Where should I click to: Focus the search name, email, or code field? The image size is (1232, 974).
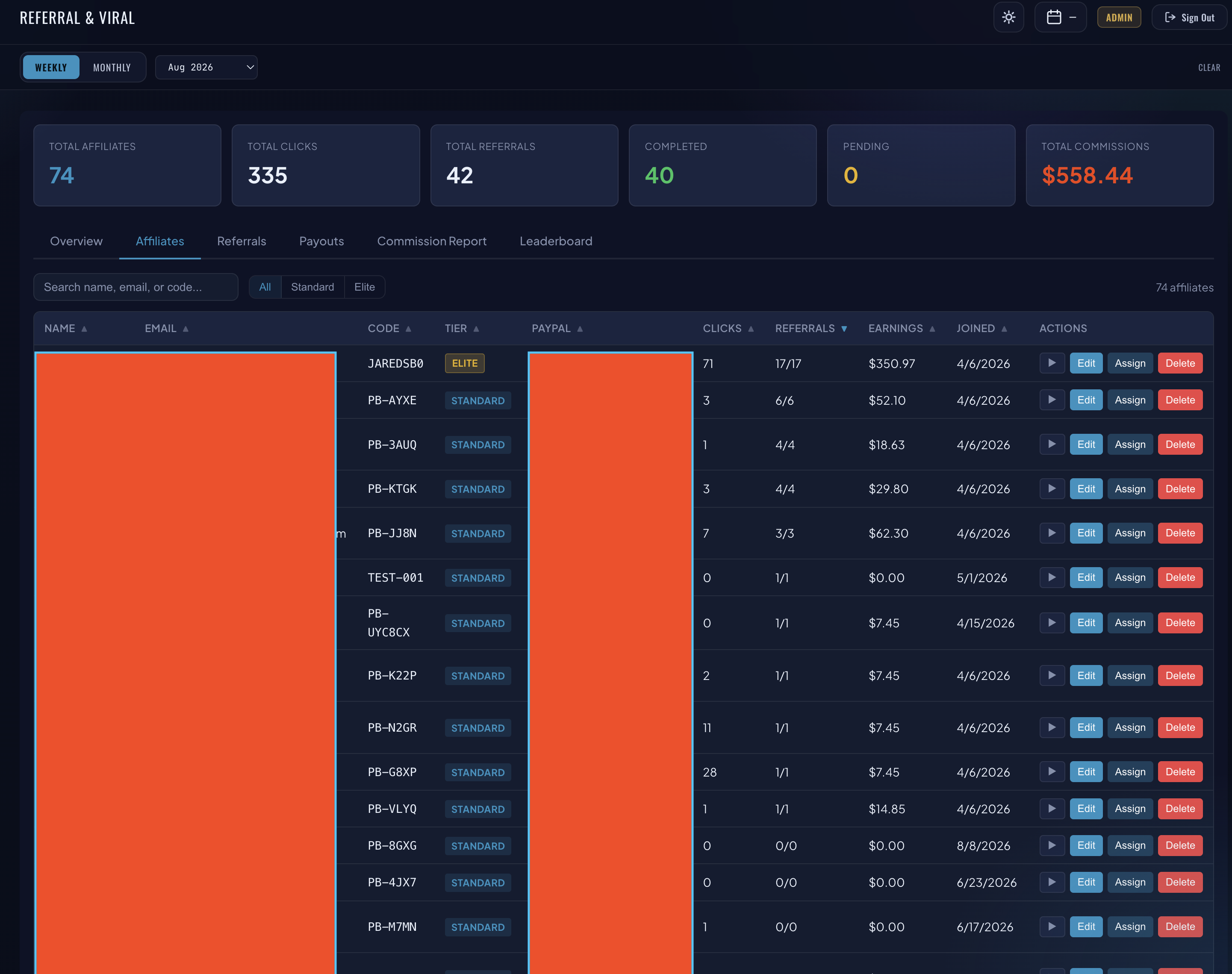tap(136, 287)
